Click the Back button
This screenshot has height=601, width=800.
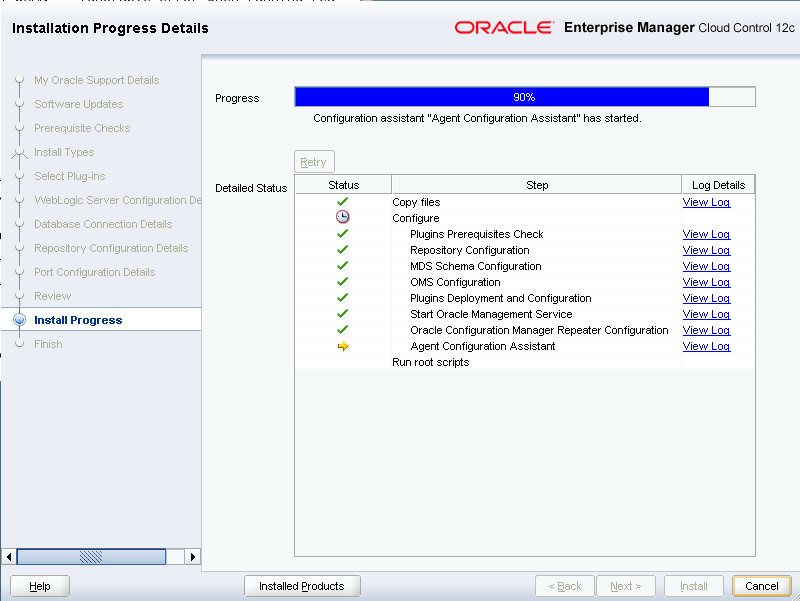click(565, 586)
